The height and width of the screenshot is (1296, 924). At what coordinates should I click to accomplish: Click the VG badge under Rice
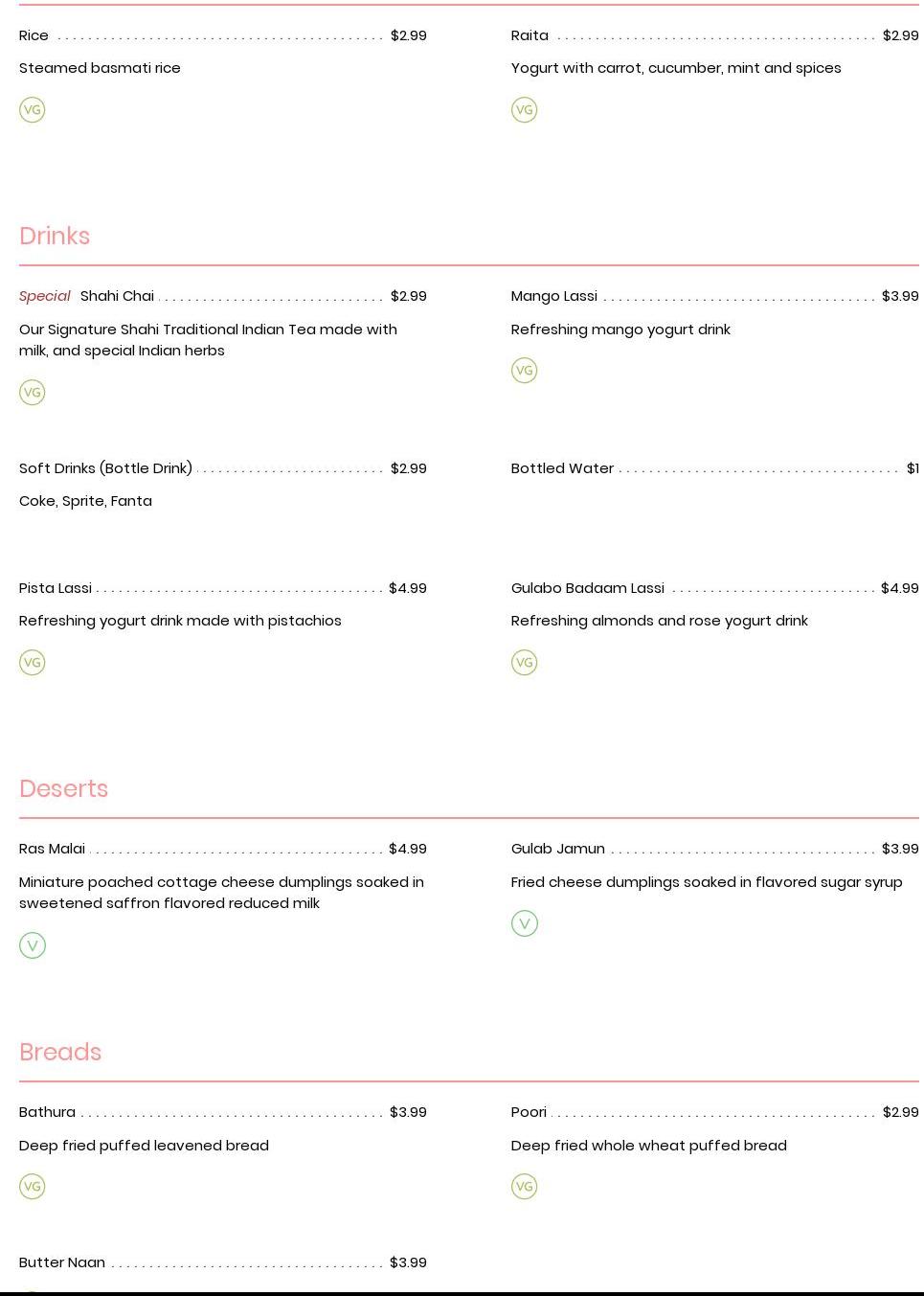[x=33, y=110]
